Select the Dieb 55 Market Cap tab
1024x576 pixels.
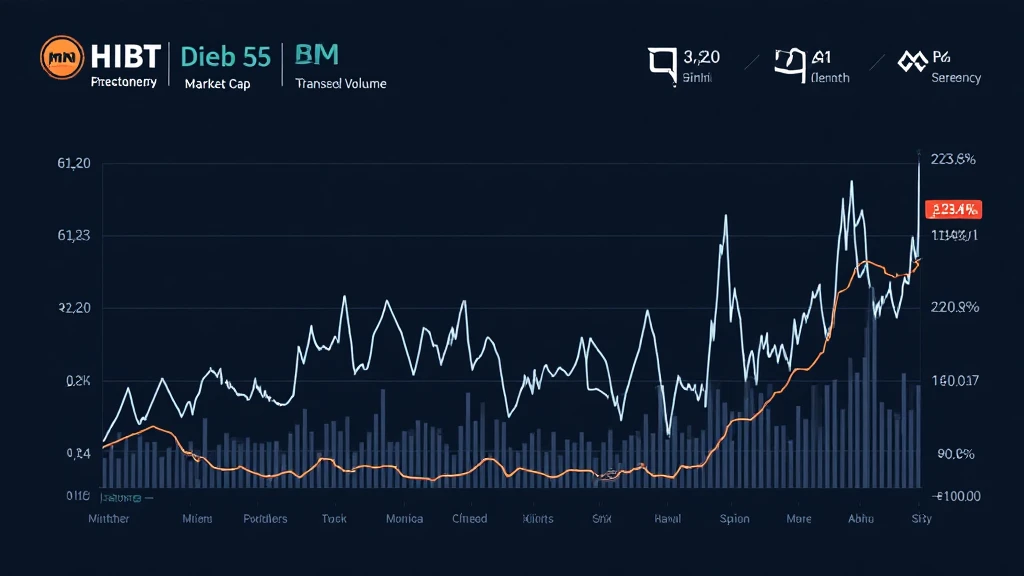(225, 66)
